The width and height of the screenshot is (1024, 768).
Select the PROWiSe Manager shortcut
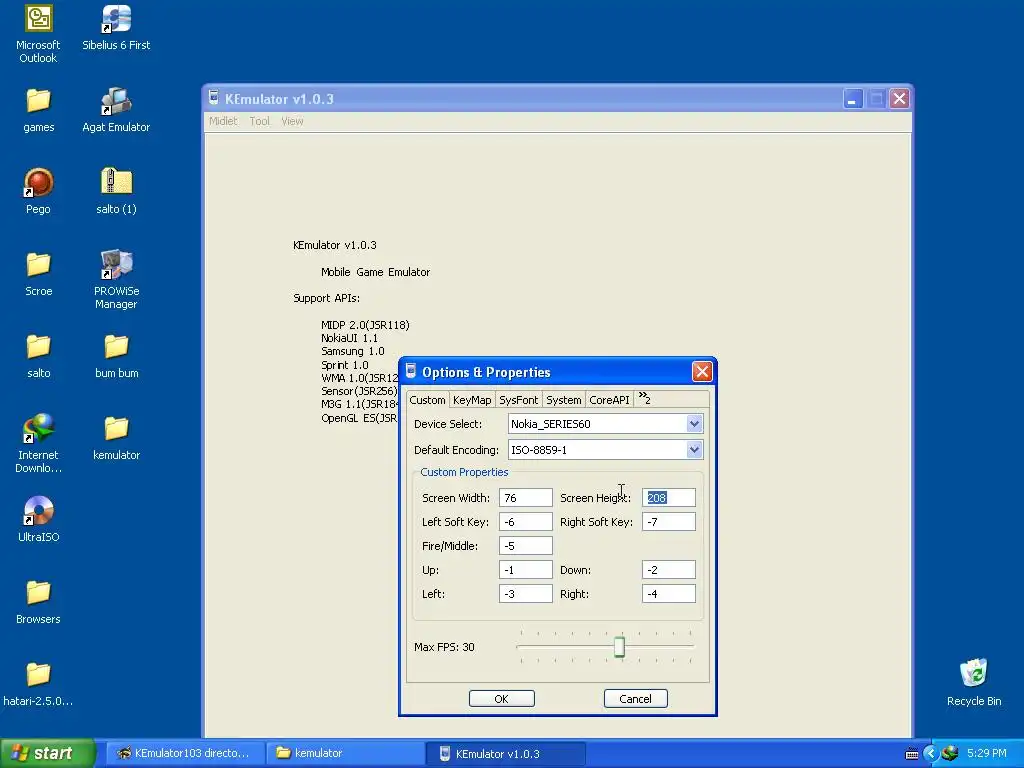tap(116, 265)
